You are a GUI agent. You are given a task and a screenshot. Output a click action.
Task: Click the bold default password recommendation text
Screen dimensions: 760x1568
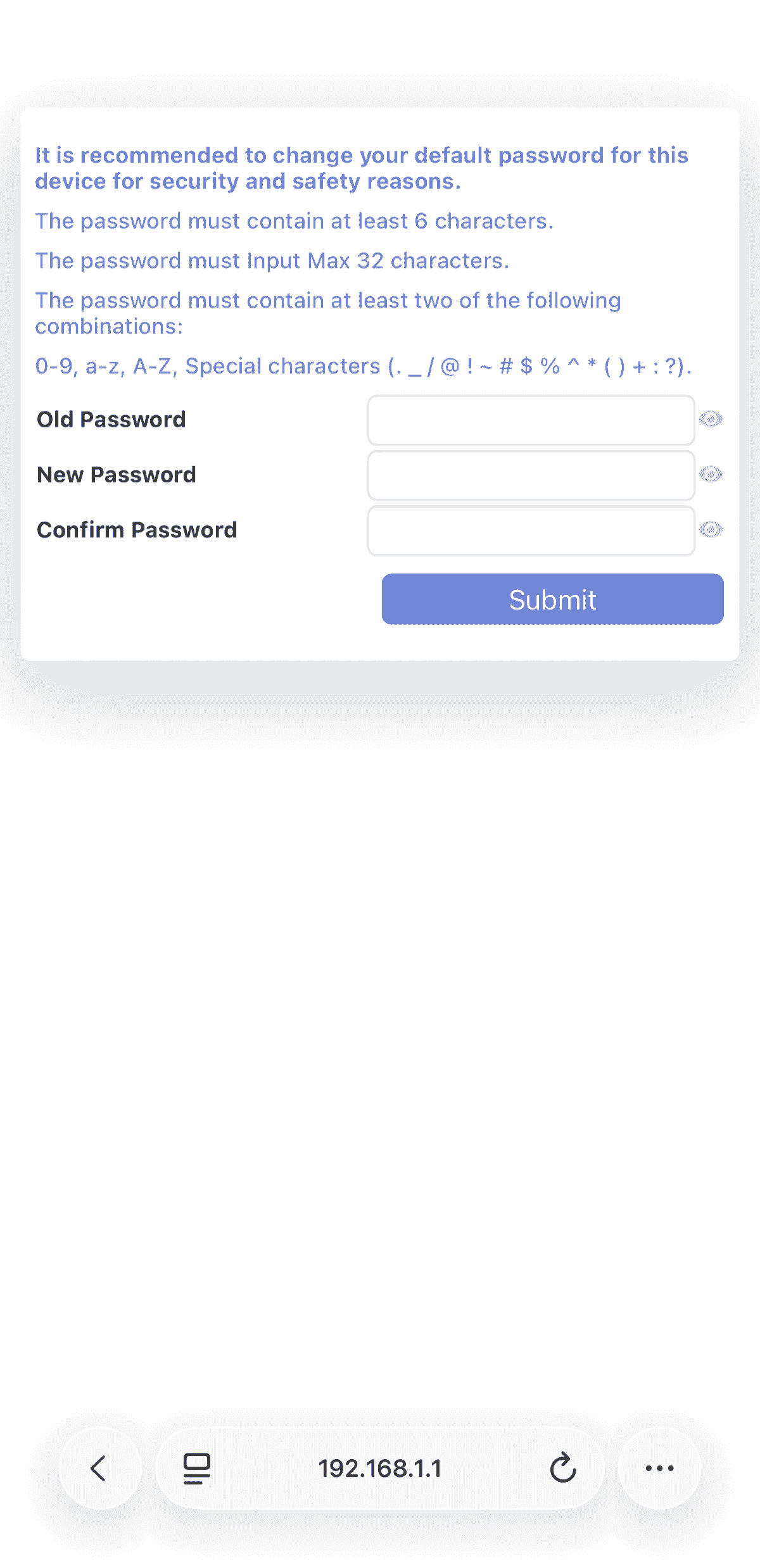[x=361, y=168]
